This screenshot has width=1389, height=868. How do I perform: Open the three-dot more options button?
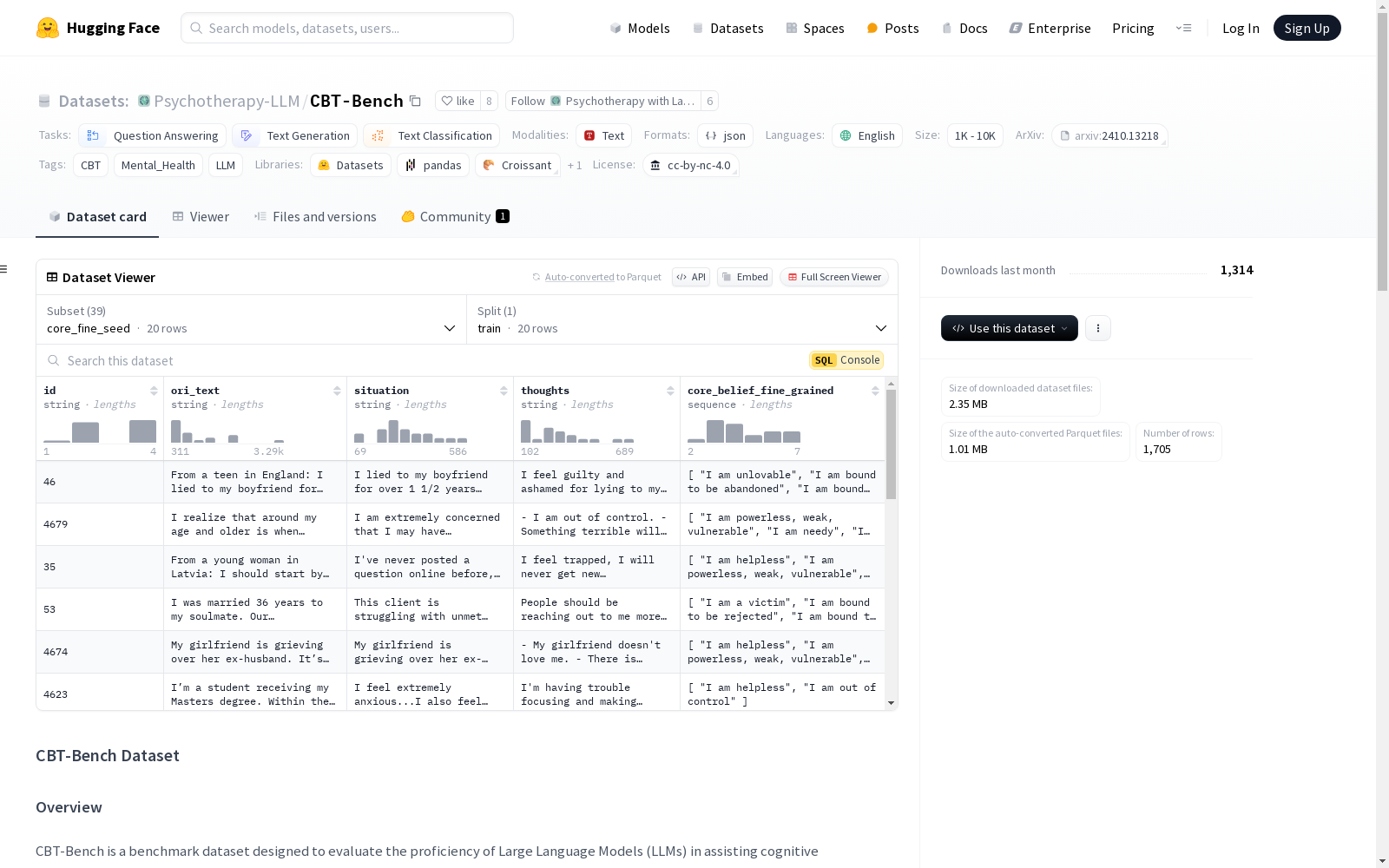(x=1098, y=328)
